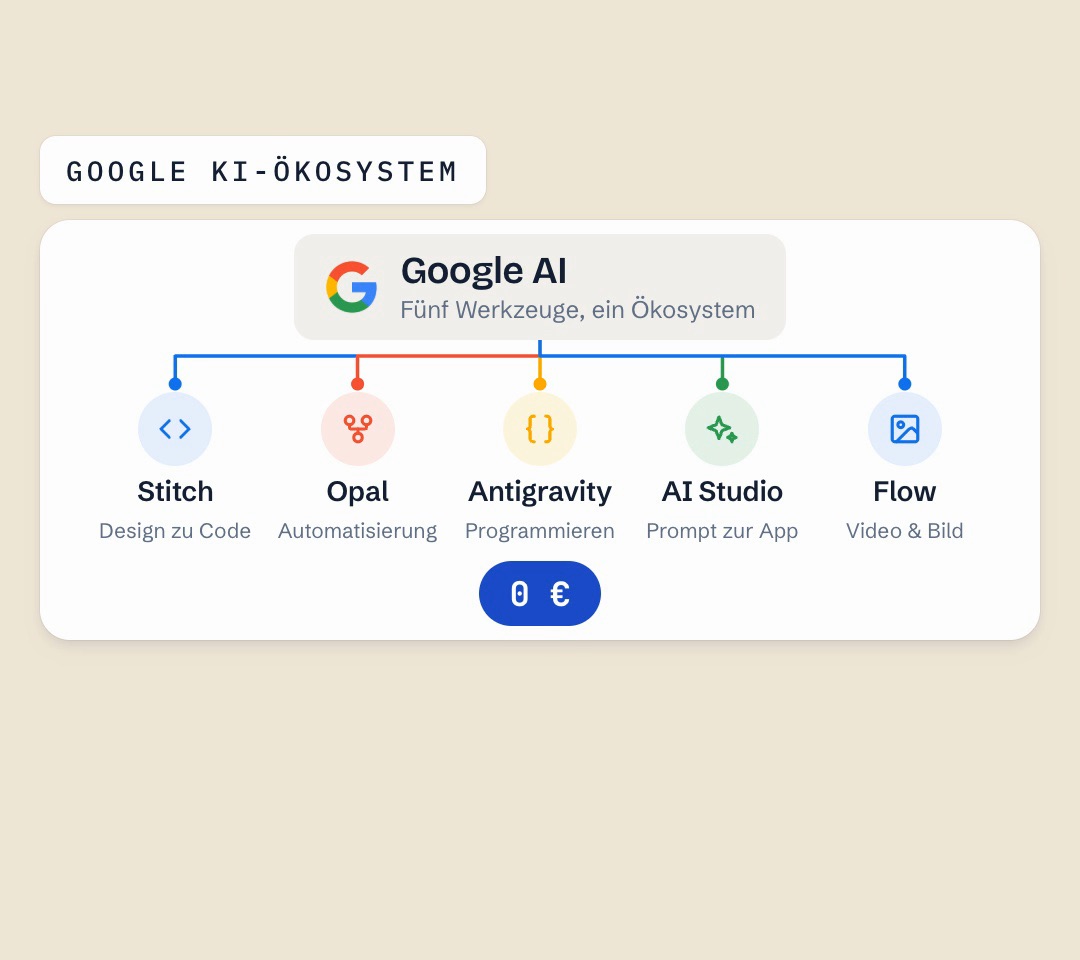The image size is (1080, 960).
Task: Click the Stitch code brackets icon
Action: (x=175, y=429)
